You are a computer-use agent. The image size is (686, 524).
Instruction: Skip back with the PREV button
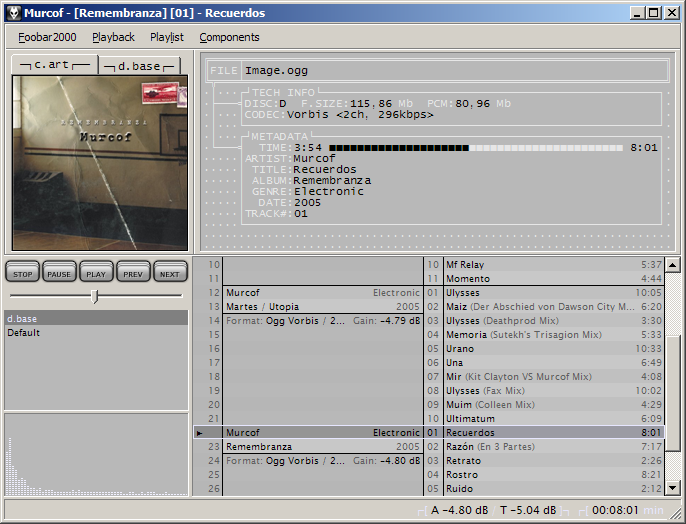click(x=132, y=273)
